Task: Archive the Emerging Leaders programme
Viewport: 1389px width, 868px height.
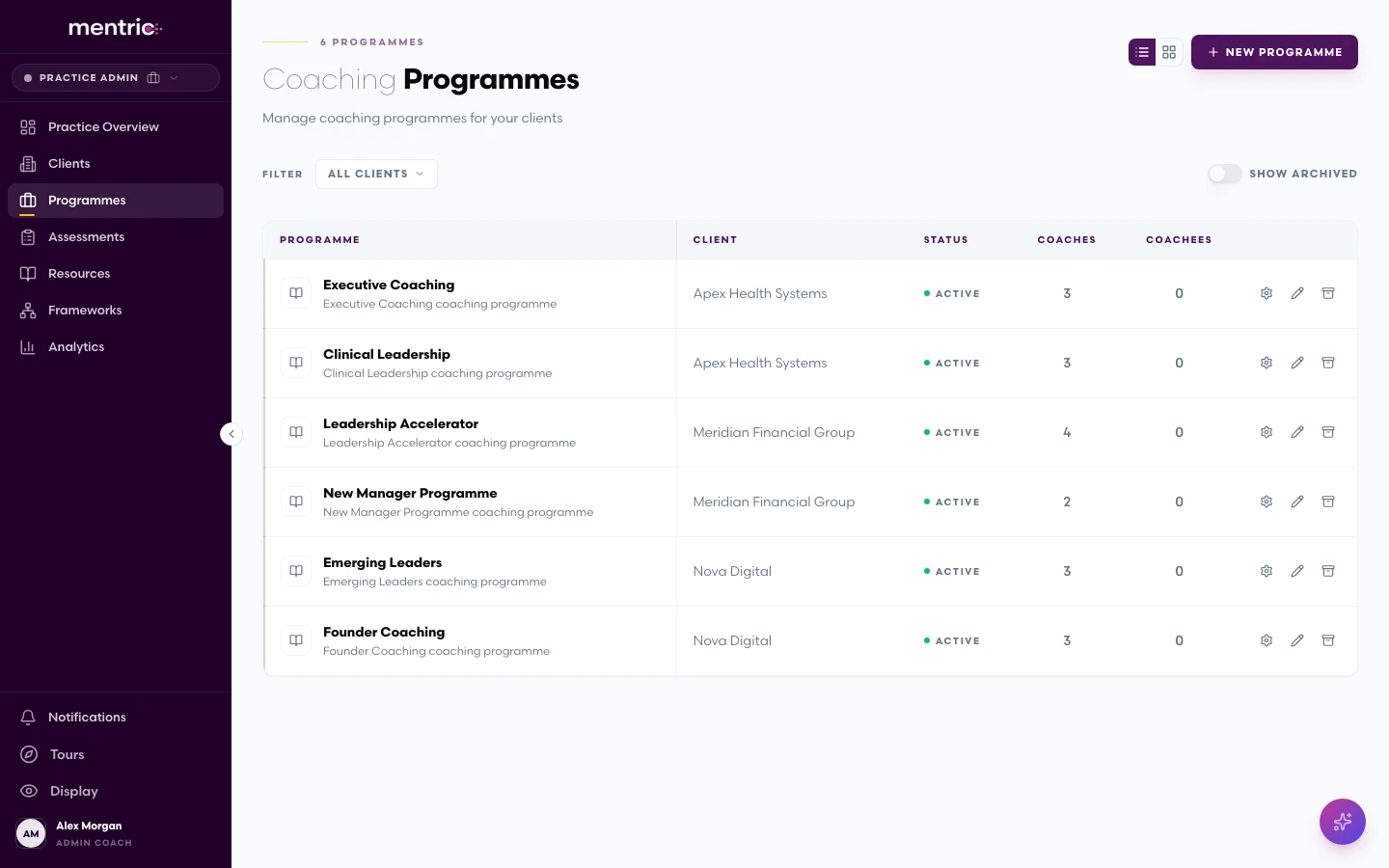Action: [x=1328, y=571]
